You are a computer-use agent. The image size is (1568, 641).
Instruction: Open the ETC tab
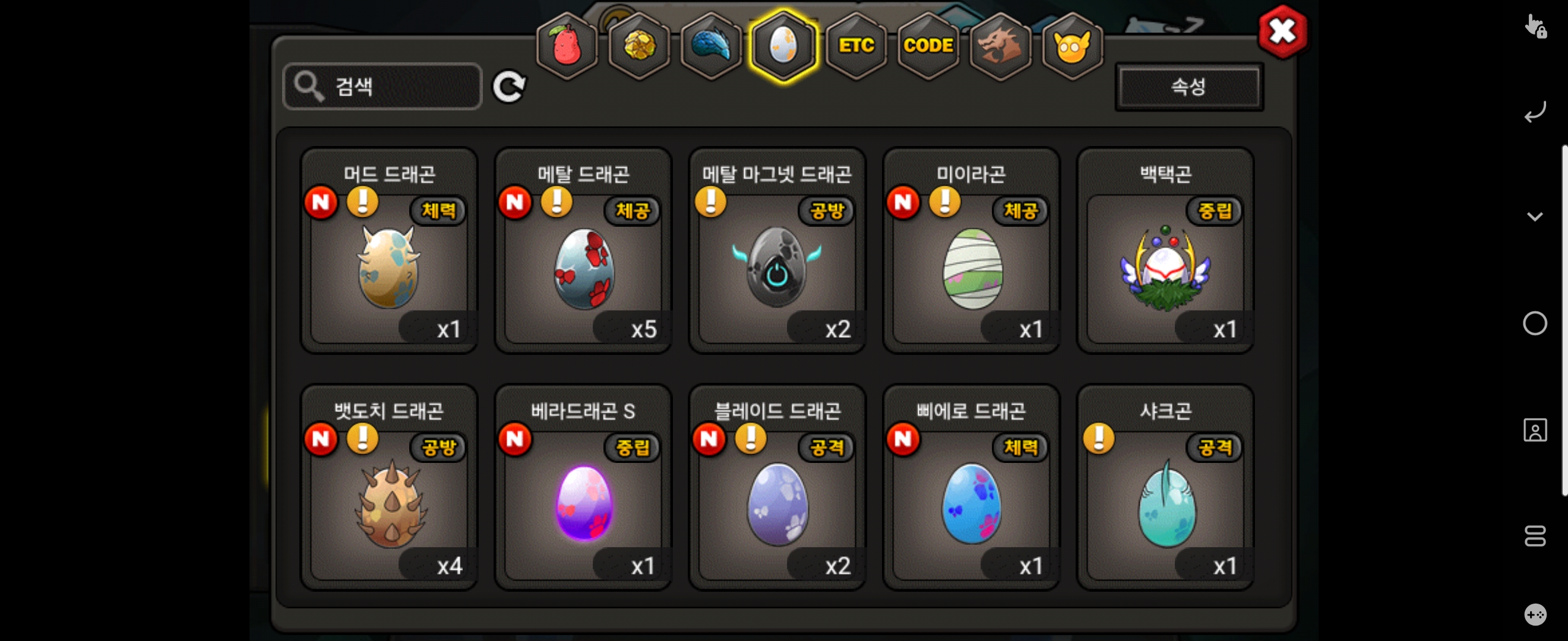coord(856,46)
